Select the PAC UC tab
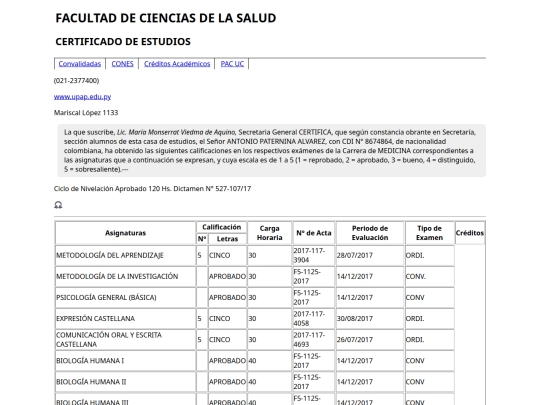This screenshot has width=540, height=405. pyautogui.click(x=232, y=64)
